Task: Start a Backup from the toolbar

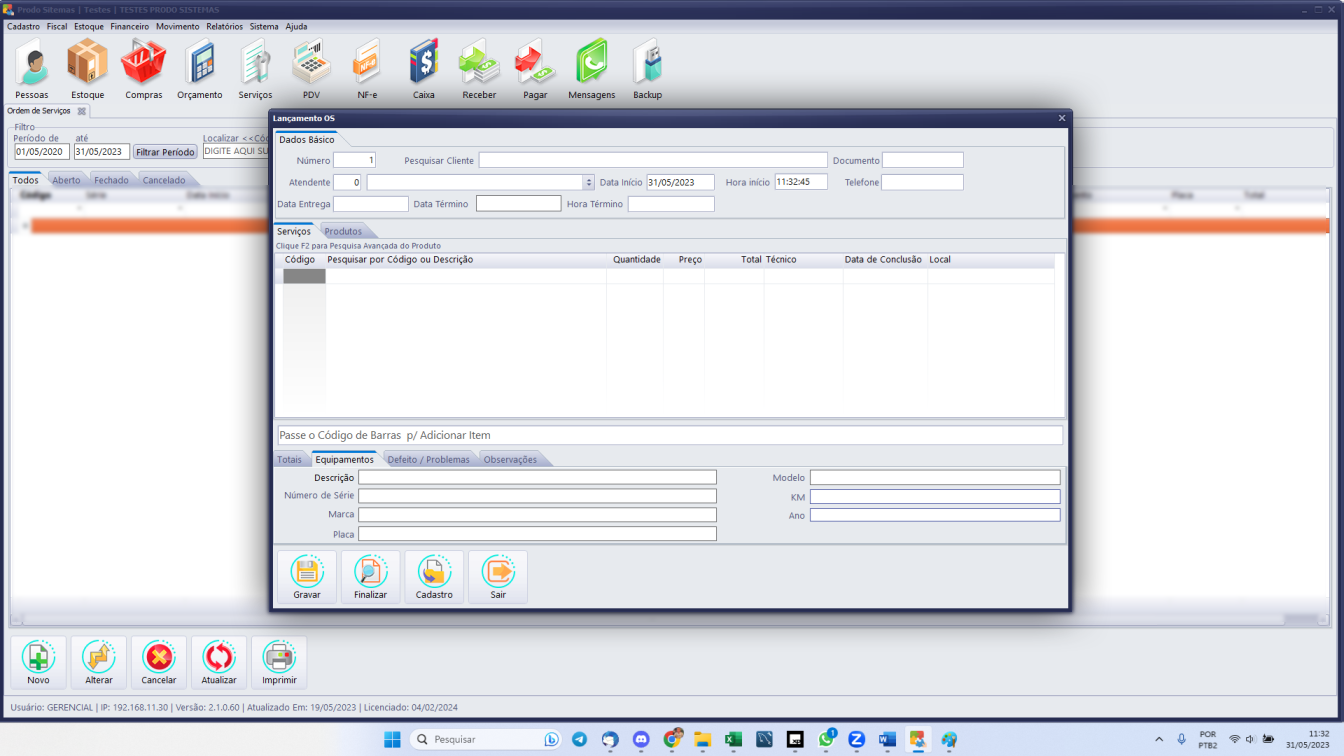Action: coord(647,67)
